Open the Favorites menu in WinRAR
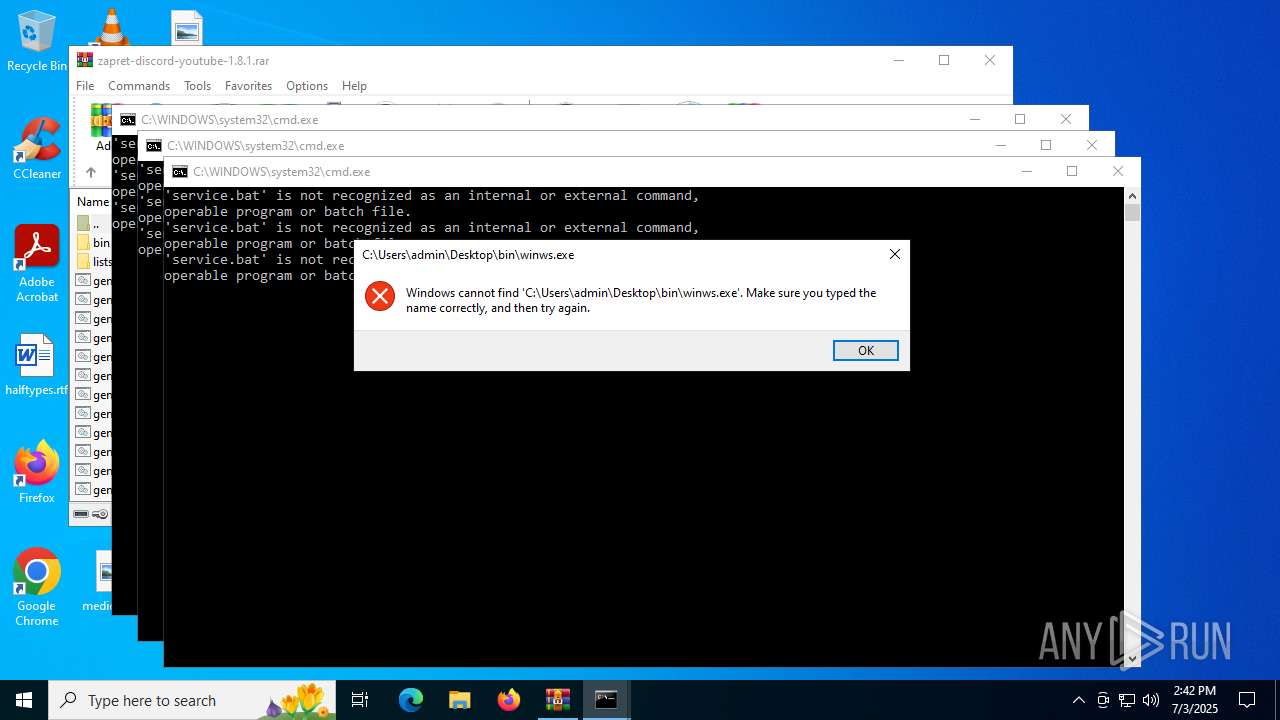The height and width of the screenshot is (720, 1280). click(x=248, y=86)
